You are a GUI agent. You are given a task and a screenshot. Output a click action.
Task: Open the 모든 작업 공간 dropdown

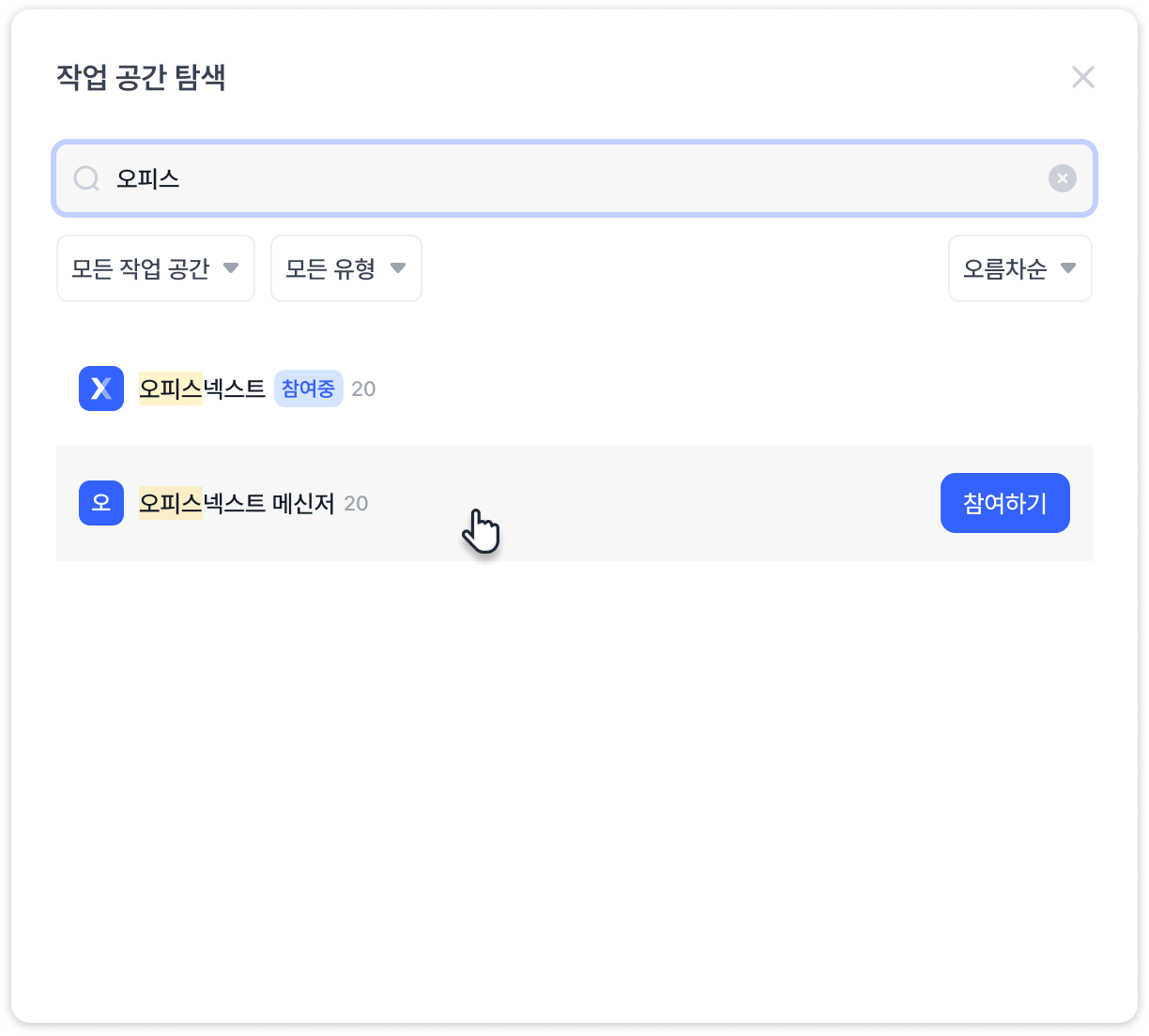pyautogui.click(x=156, y=268)
